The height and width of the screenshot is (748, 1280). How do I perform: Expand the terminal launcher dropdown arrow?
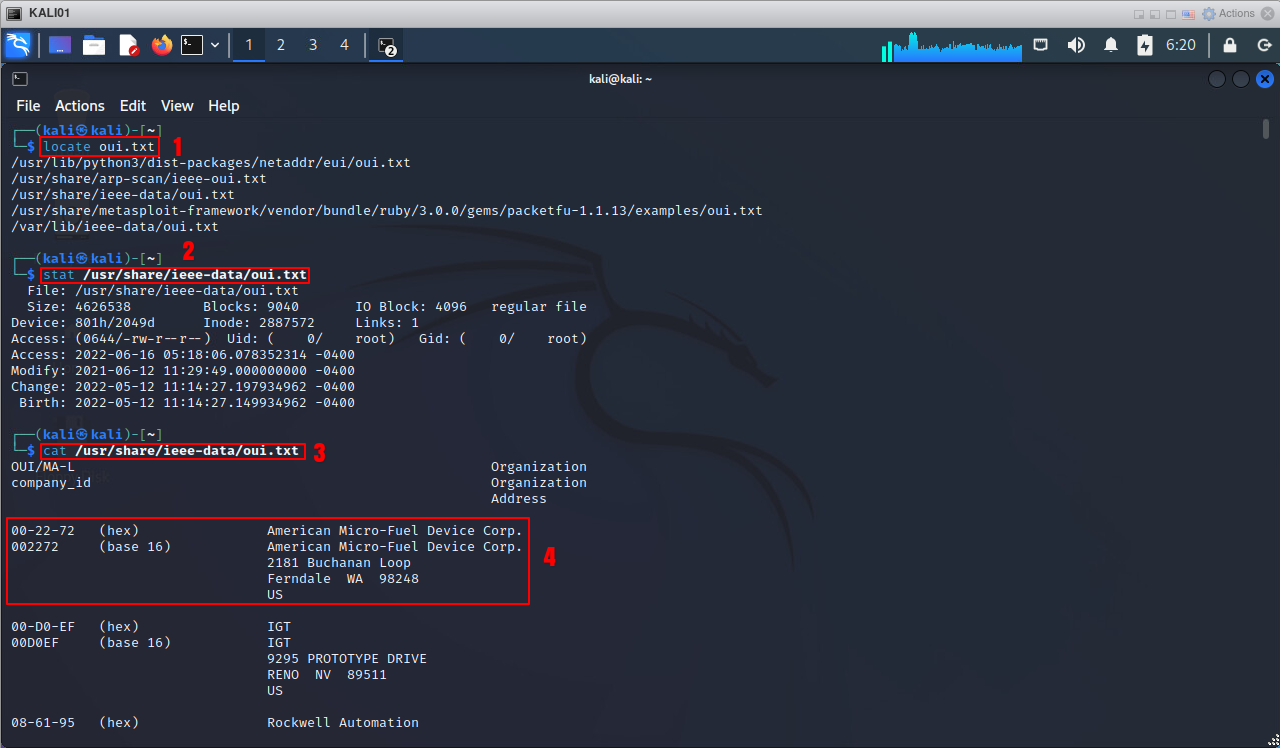215,45
